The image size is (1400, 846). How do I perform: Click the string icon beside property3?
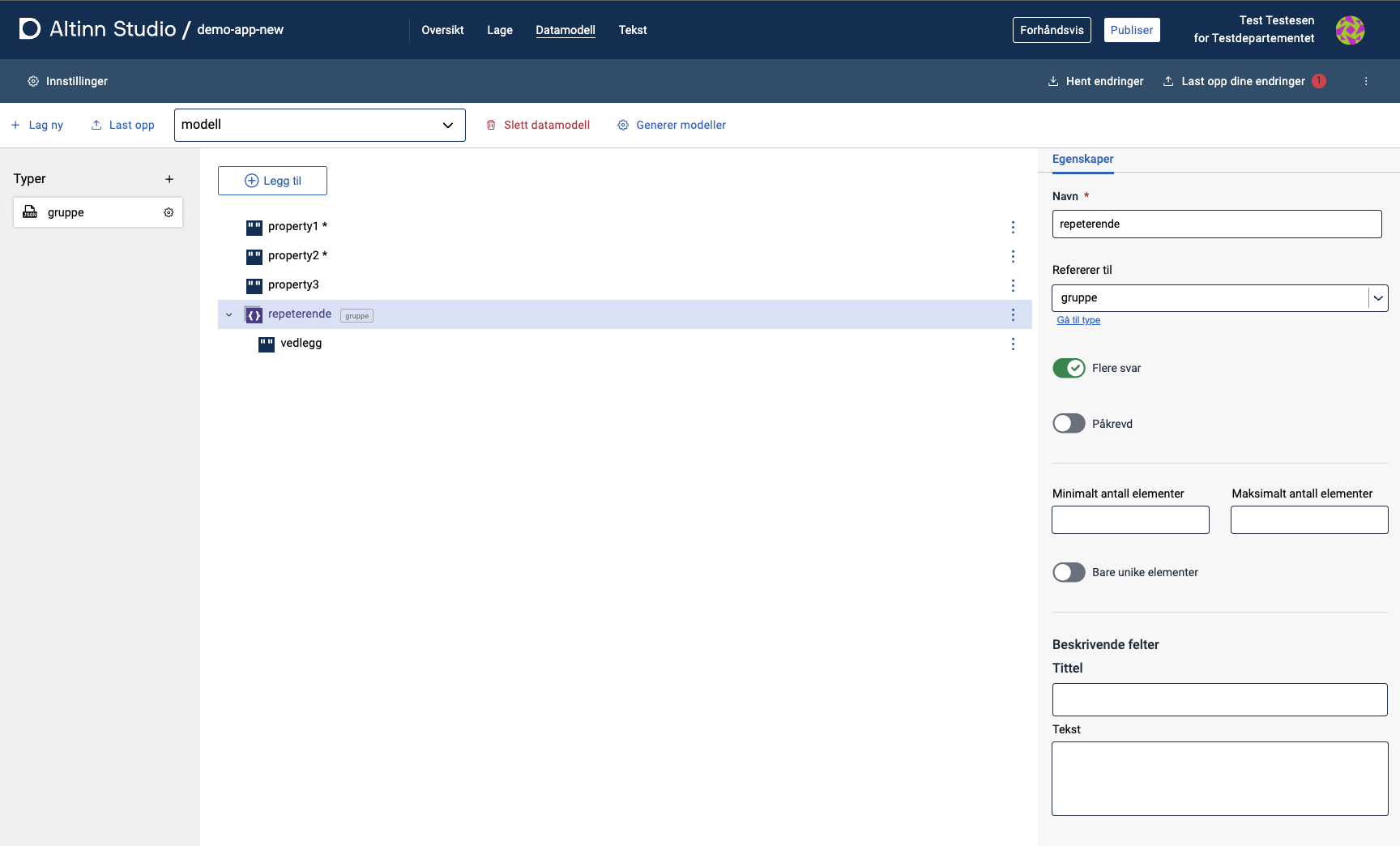tap(254, 286)
